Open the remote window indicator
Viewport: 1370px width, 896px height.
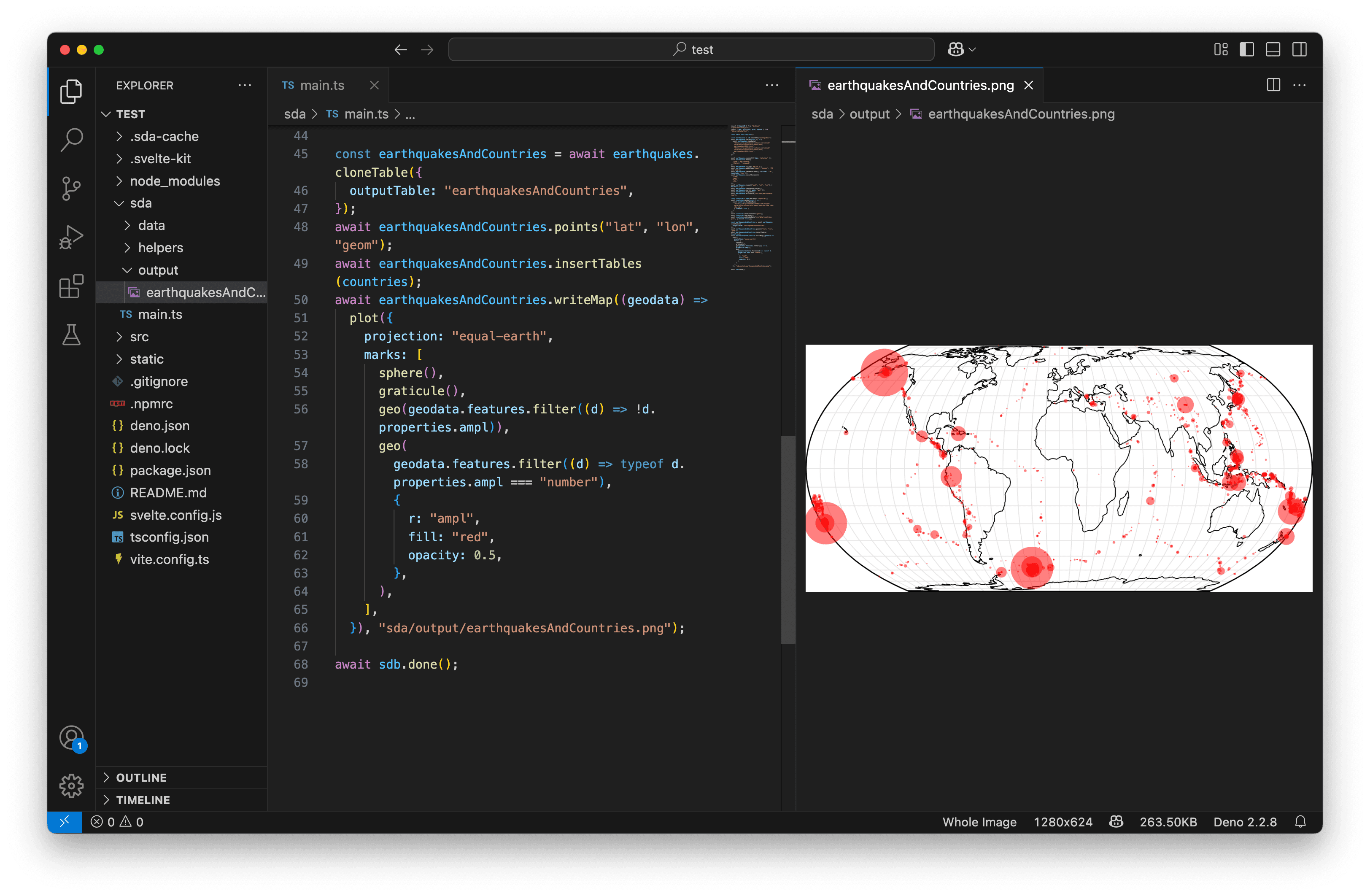click(x=65, y=822)
